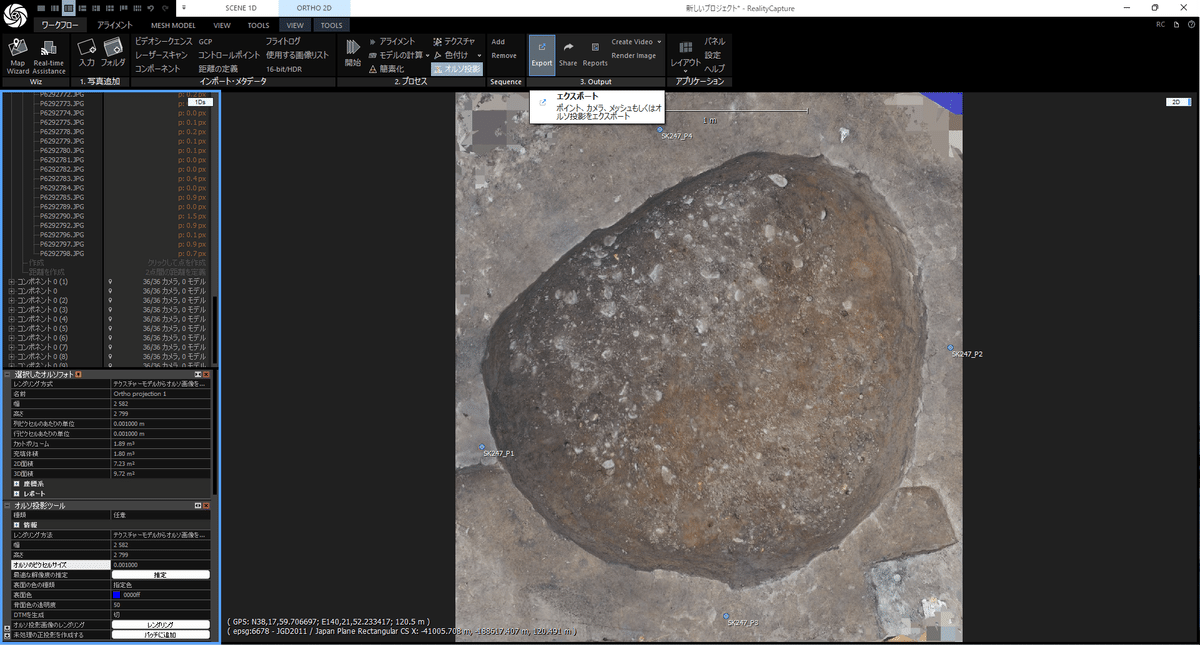The width and height of the screenshot is (1200, 645).
Task: Expand the 座標系 section
Action: coord(16,484)
